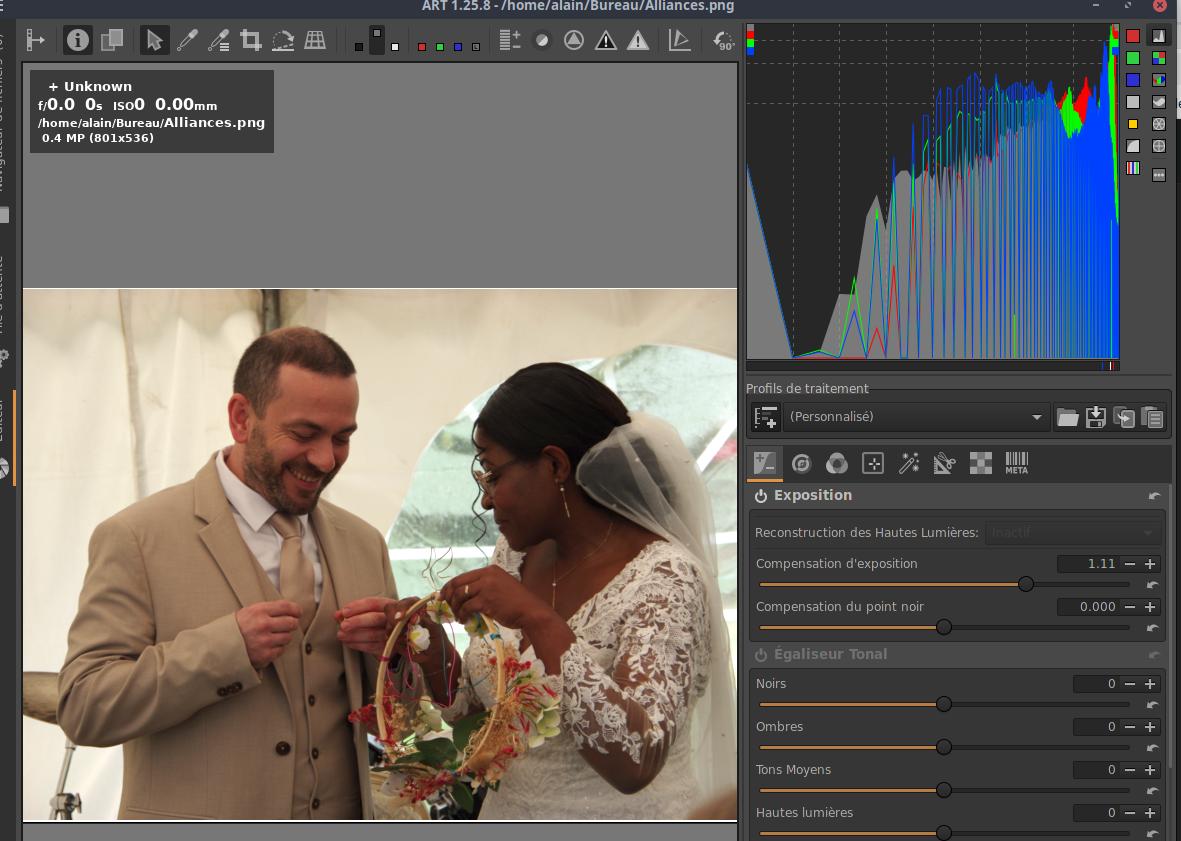Select the white balance eyedropper tool
1181x841 pixels.
coord(187,40)
